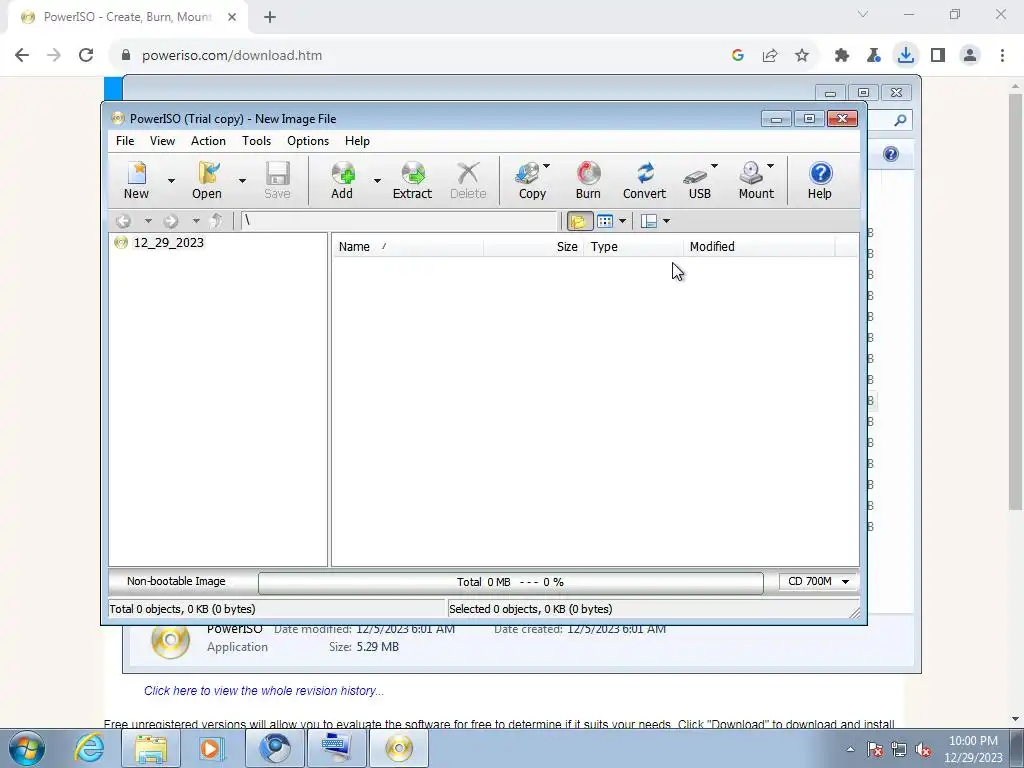Click the navigate Back arrow icon
Screen dimensions: 1024x768
click(123, 221)
